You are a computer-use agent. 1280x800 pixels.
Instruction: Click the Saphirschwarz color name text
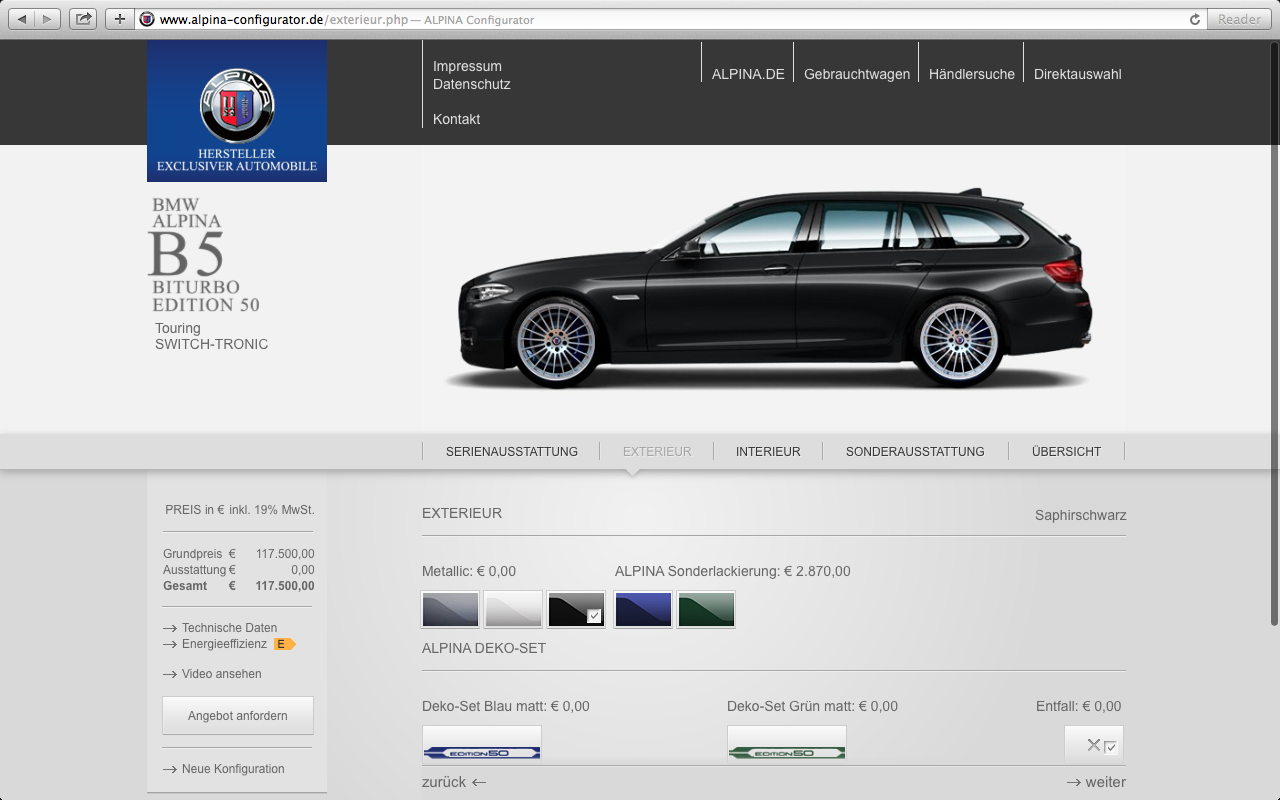tap(1080, 516)
